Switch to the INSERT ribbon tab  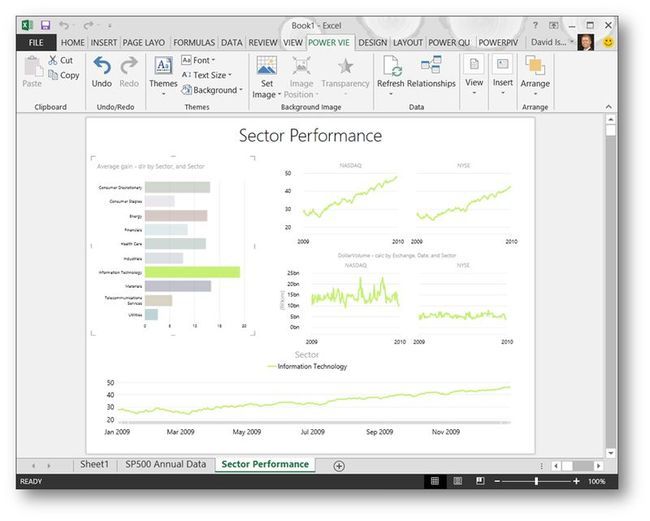click(x=104, y=43)
